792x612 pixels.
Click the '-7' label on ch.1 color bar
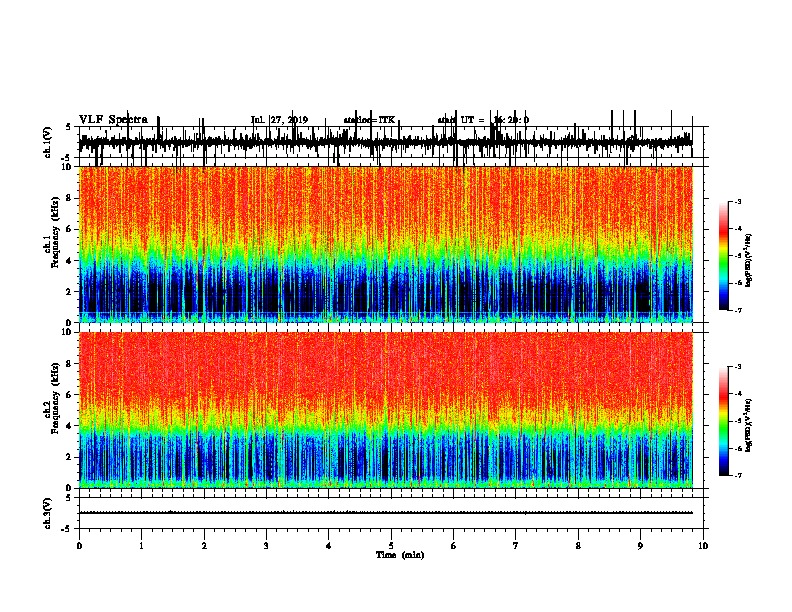point(738,310)
